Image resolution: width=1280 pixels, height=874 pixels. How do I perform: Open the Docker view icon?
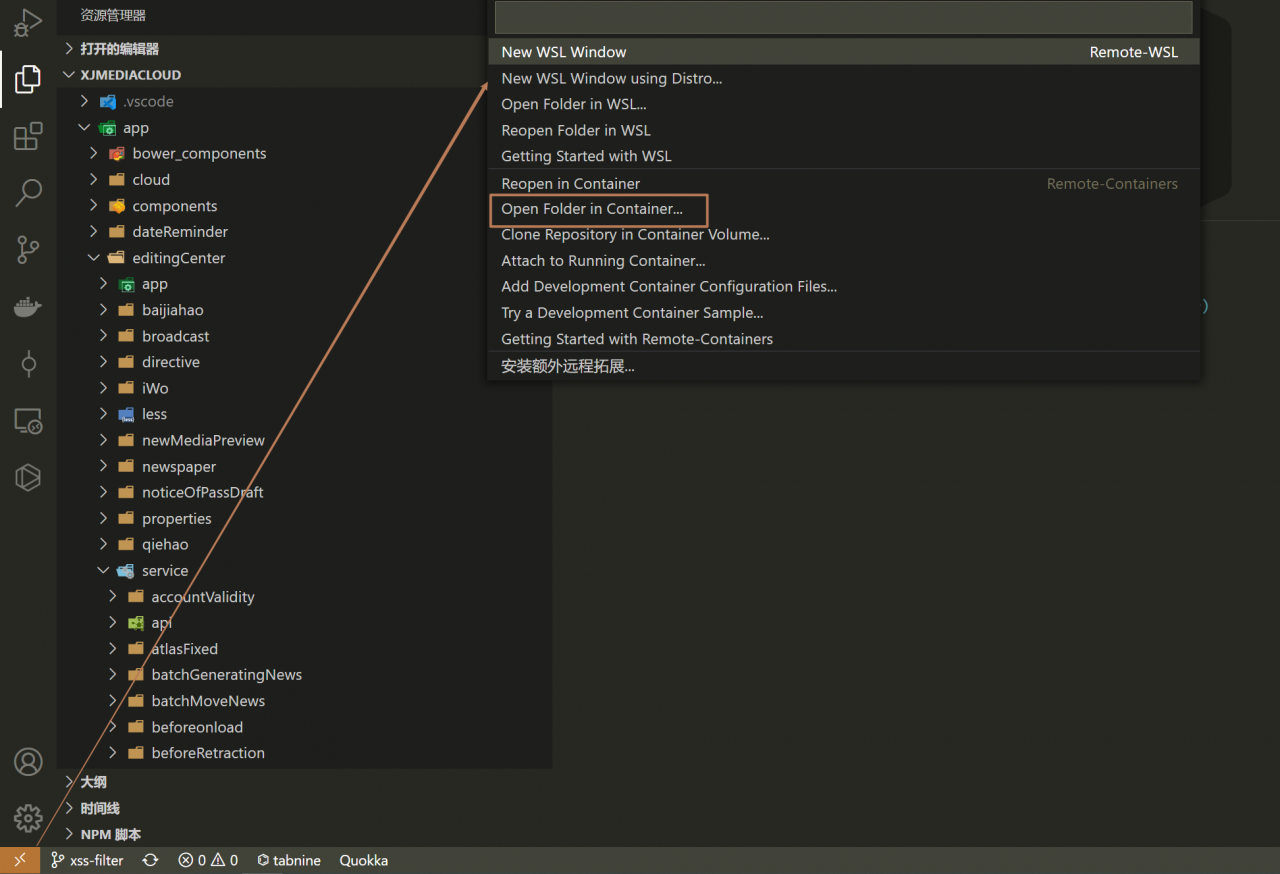click(x=28, y=306)
